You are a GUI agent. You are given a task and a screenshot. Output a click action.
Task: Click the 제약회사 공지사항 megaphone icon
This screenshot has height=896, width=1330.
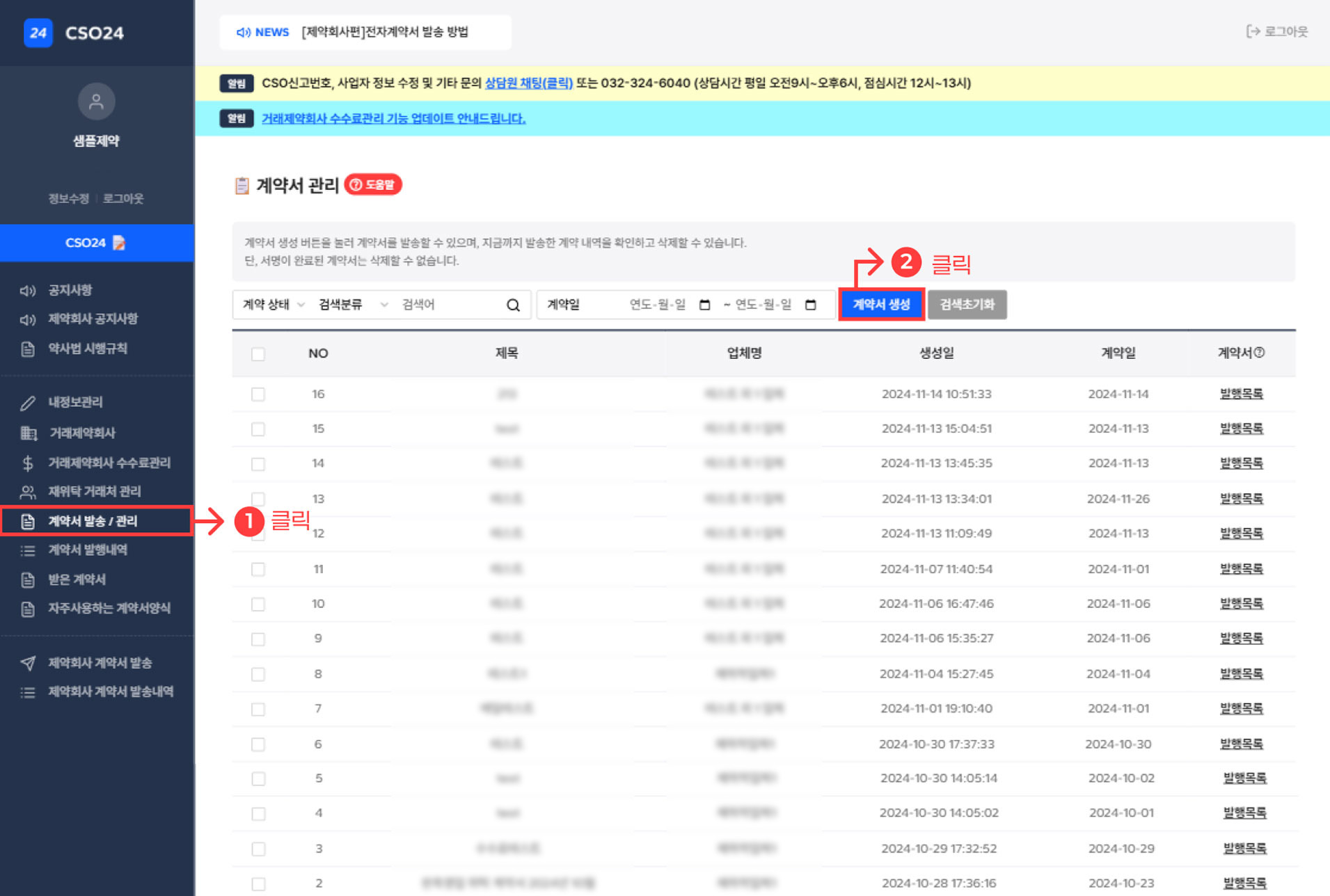28,319
